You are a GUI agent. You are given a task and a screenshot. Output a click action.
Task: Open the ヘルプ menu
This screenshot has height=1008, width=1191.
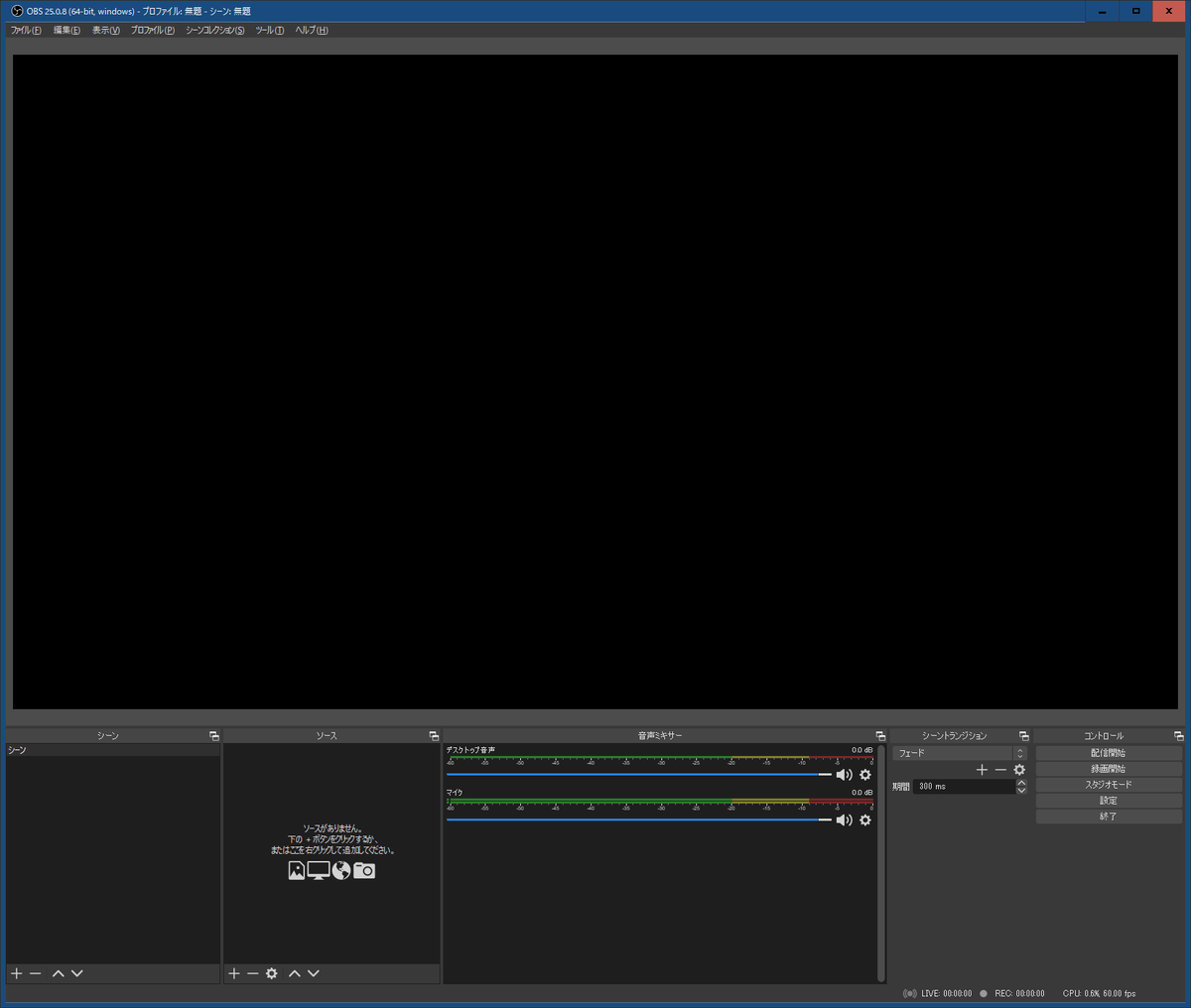tap(312, 30)
